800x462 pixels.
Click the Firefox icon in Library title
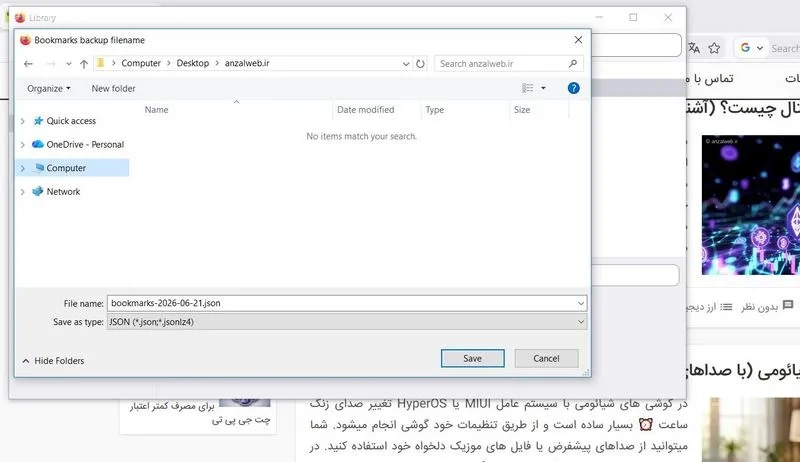pyautogui.click(x=20, y=18)
